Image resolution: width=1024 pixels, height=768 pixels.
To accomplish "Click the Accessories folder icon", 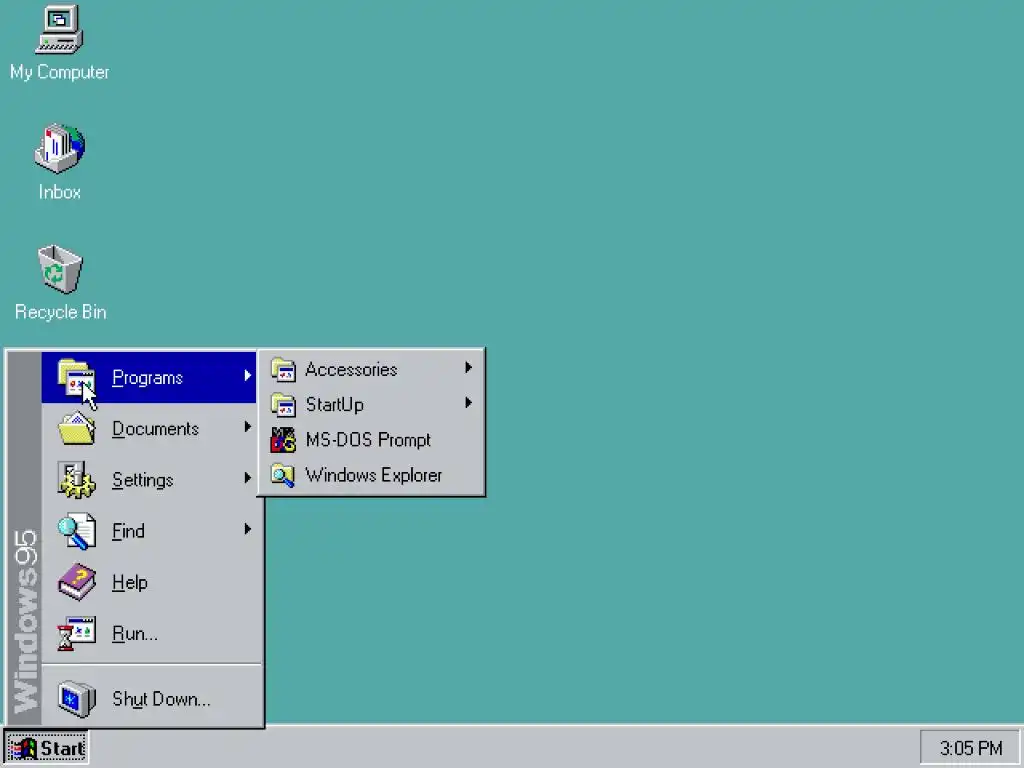I will (x=283, y=370).
